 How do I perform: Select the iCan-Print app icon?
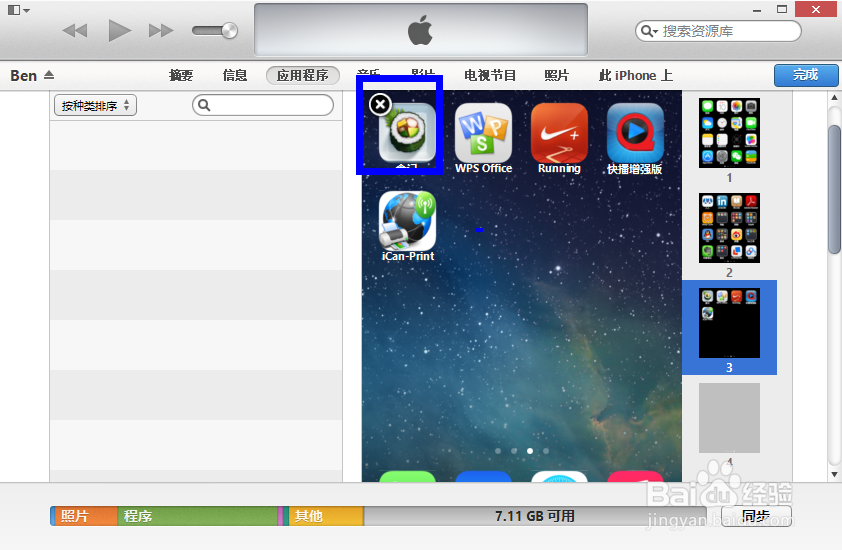(407, 220)
